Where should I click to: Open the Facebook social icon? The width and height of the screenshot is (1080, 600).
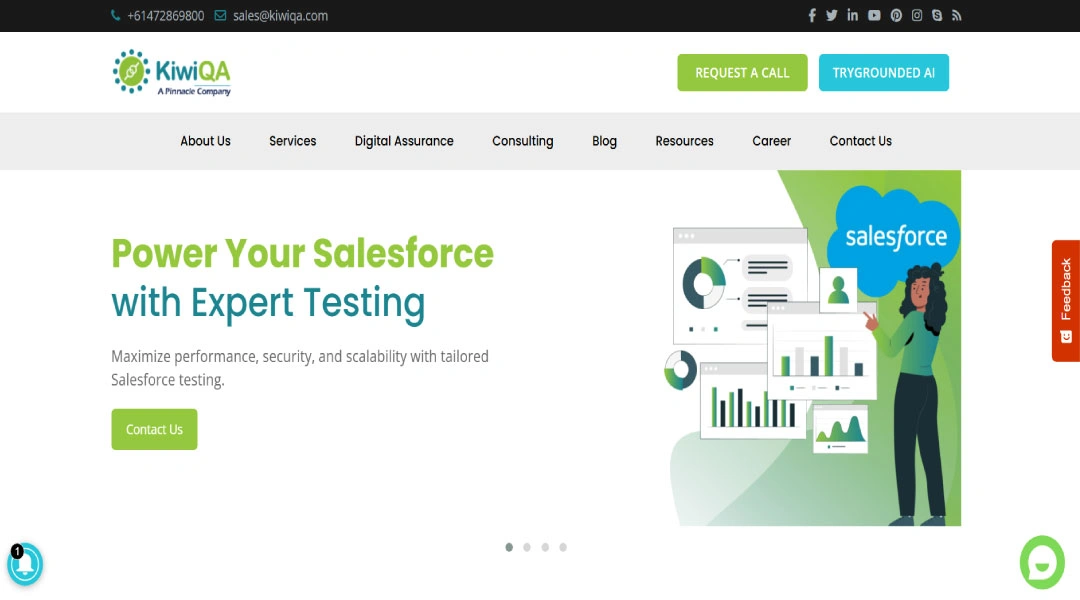tap(812, 15)
